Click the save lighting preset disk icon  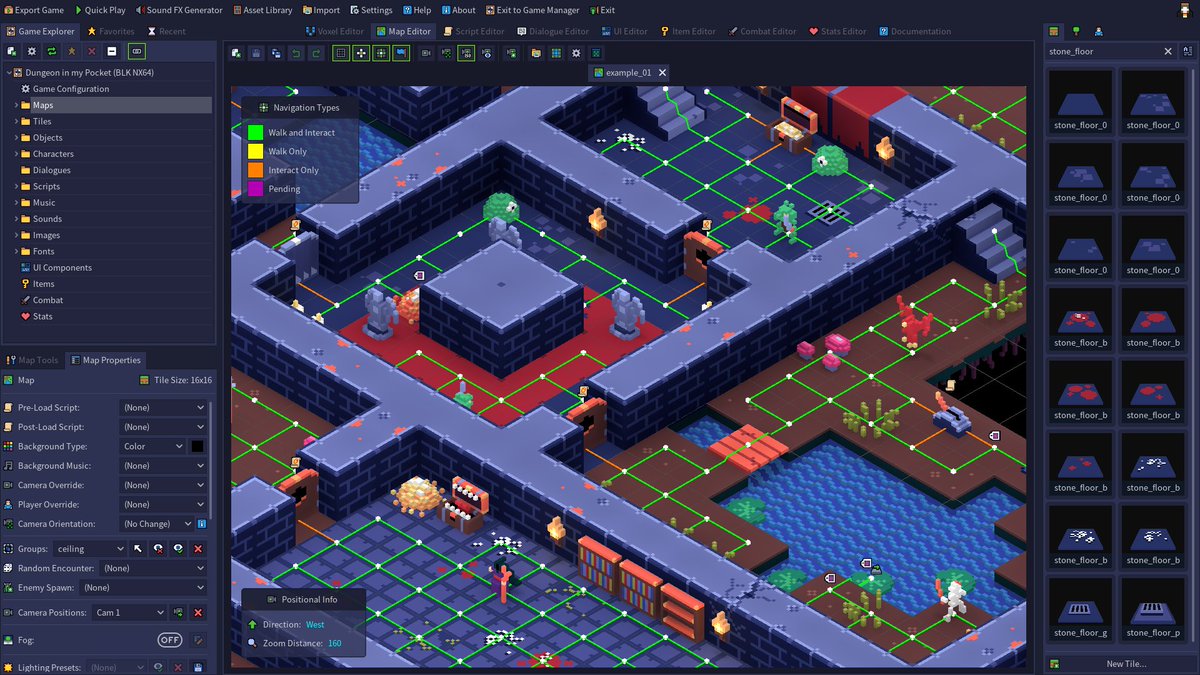[198, 667]
